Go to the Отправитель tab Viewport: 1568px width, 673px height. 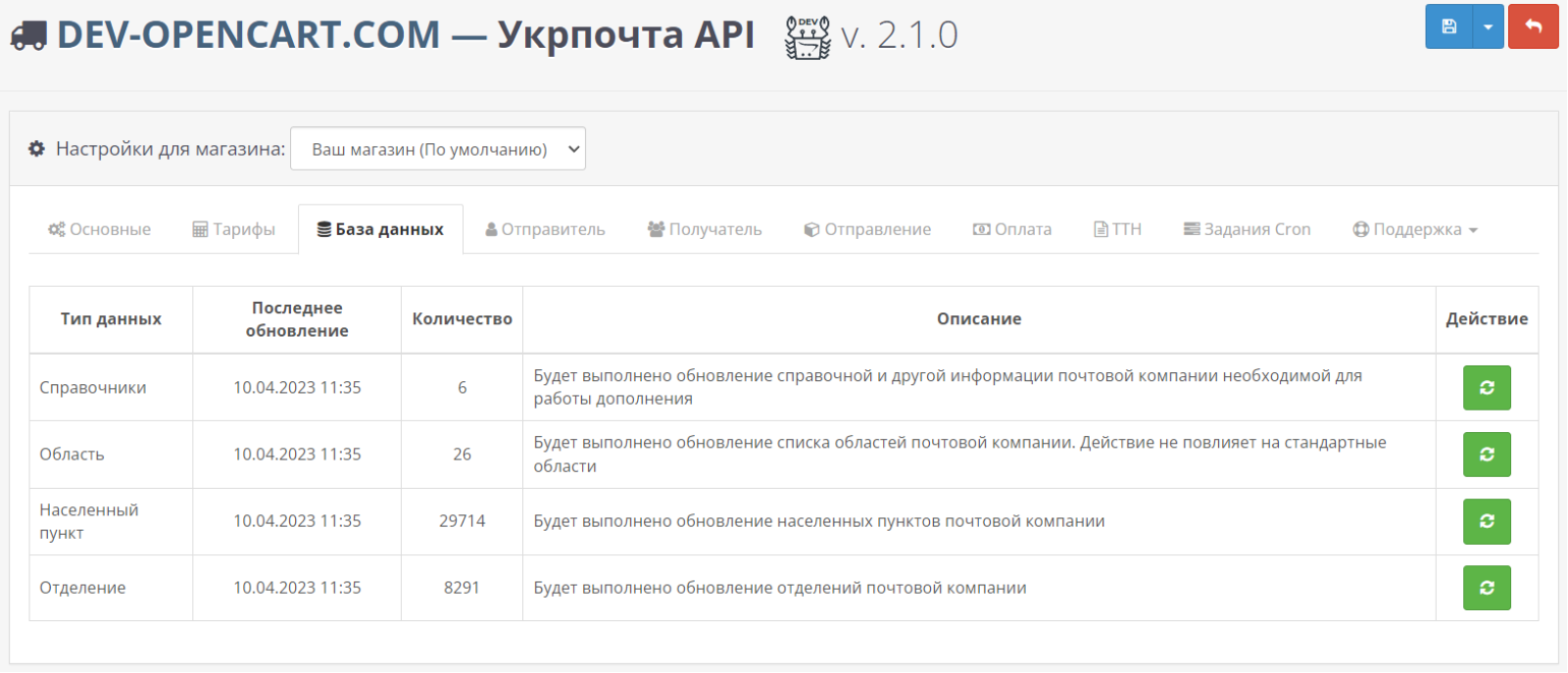tap(545, 229)
